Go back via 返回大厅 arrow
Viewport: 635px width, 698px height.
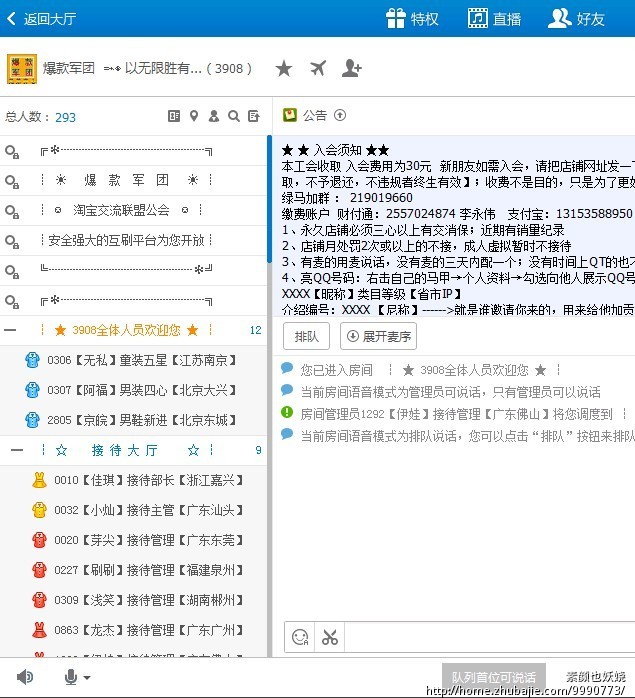[x=12, y=19]
